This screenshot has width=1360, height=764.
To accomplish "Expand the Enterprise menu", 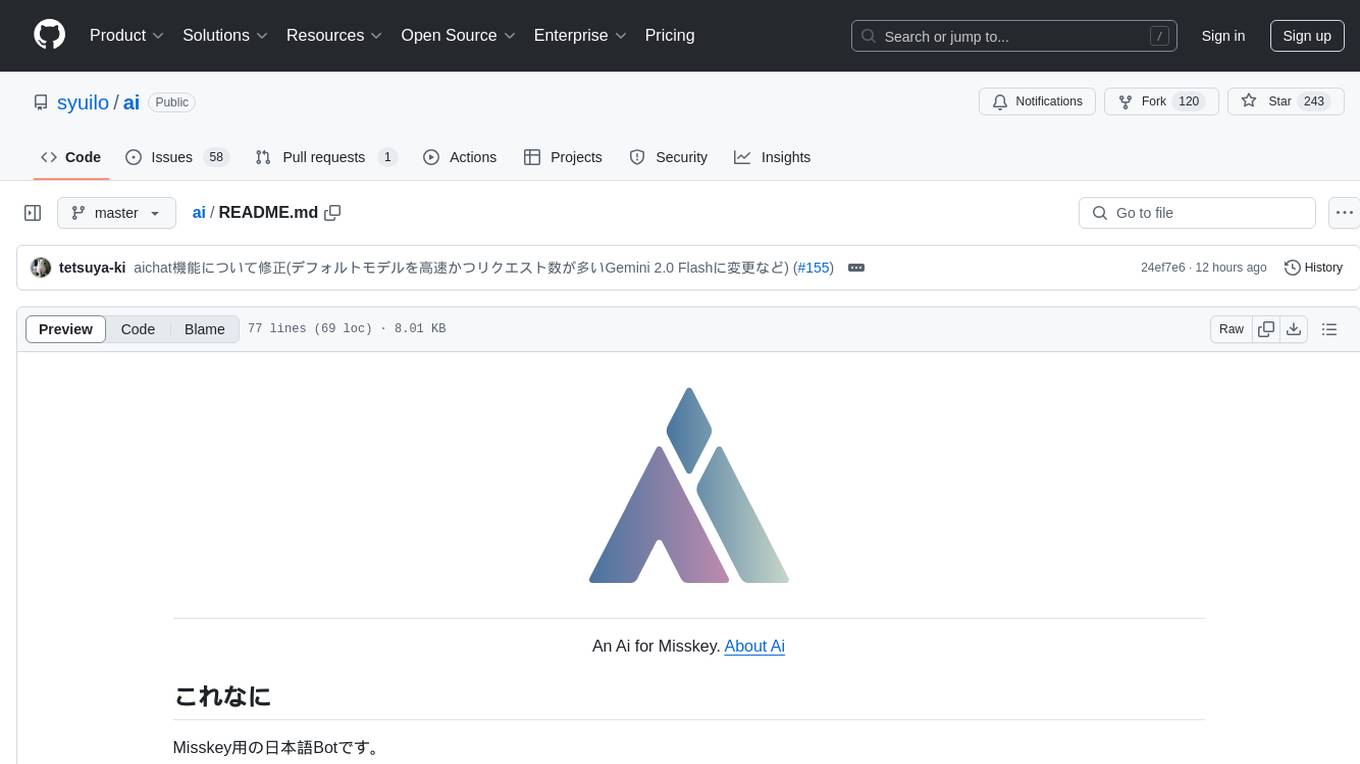I will point(580,35).
